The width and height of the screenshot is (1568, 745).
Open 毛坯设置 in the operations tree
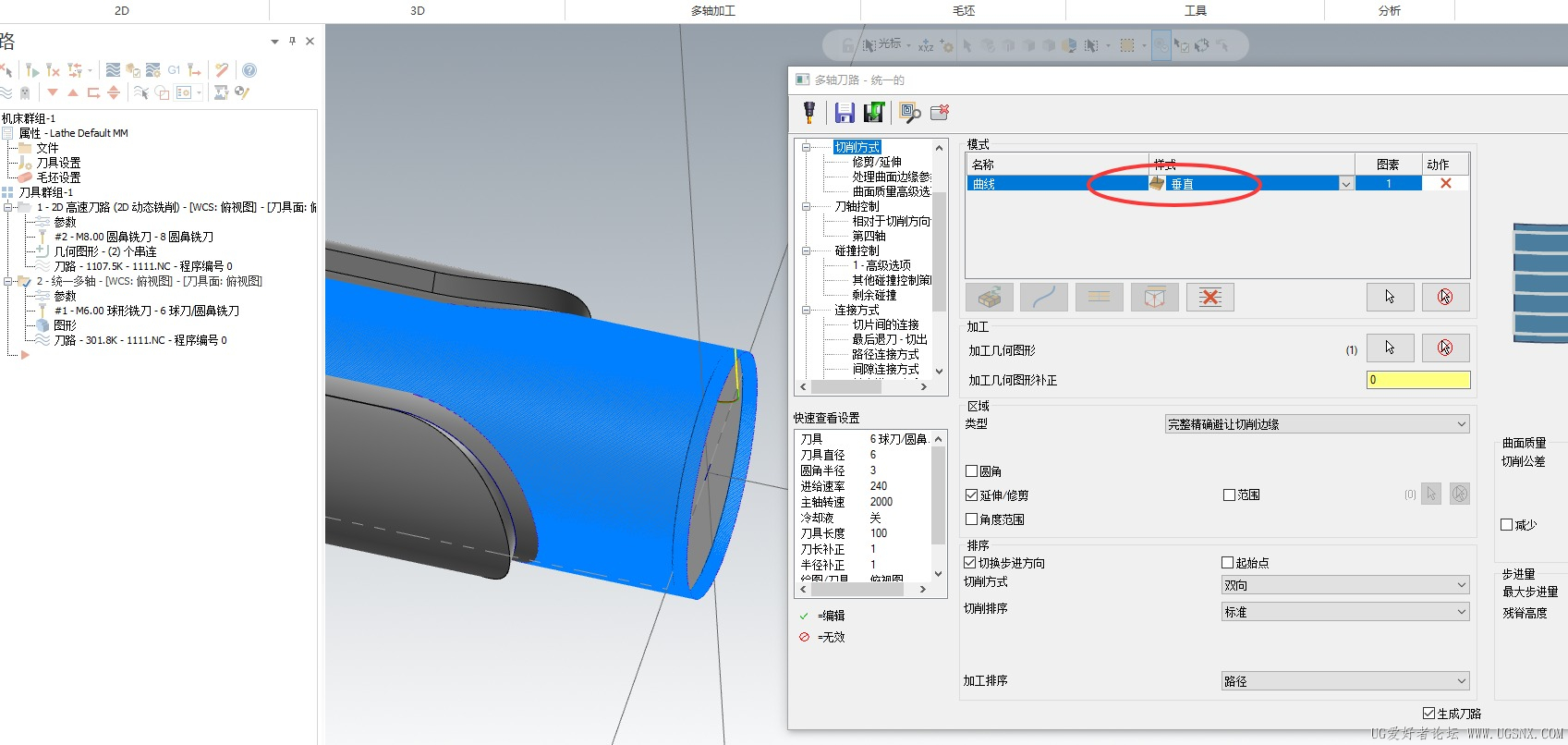58,177
